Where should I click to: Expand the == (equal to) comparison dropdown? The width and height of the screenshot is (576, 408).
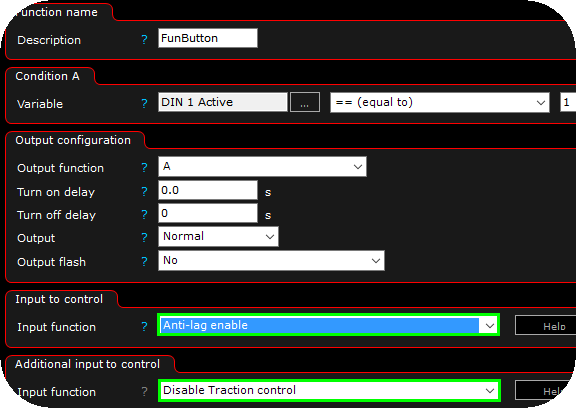[440, 102]
